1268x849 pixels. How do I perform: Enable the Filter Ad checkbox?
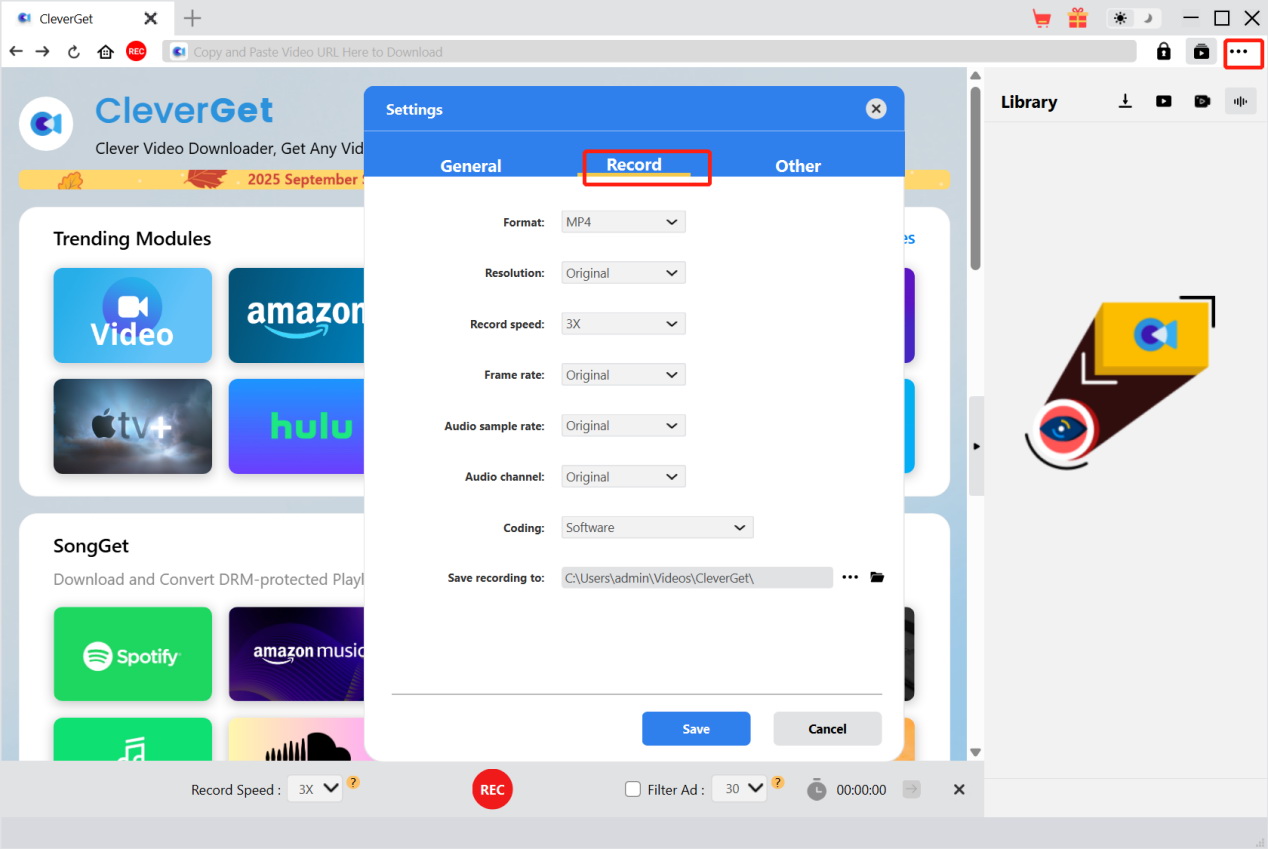[633, 789]
